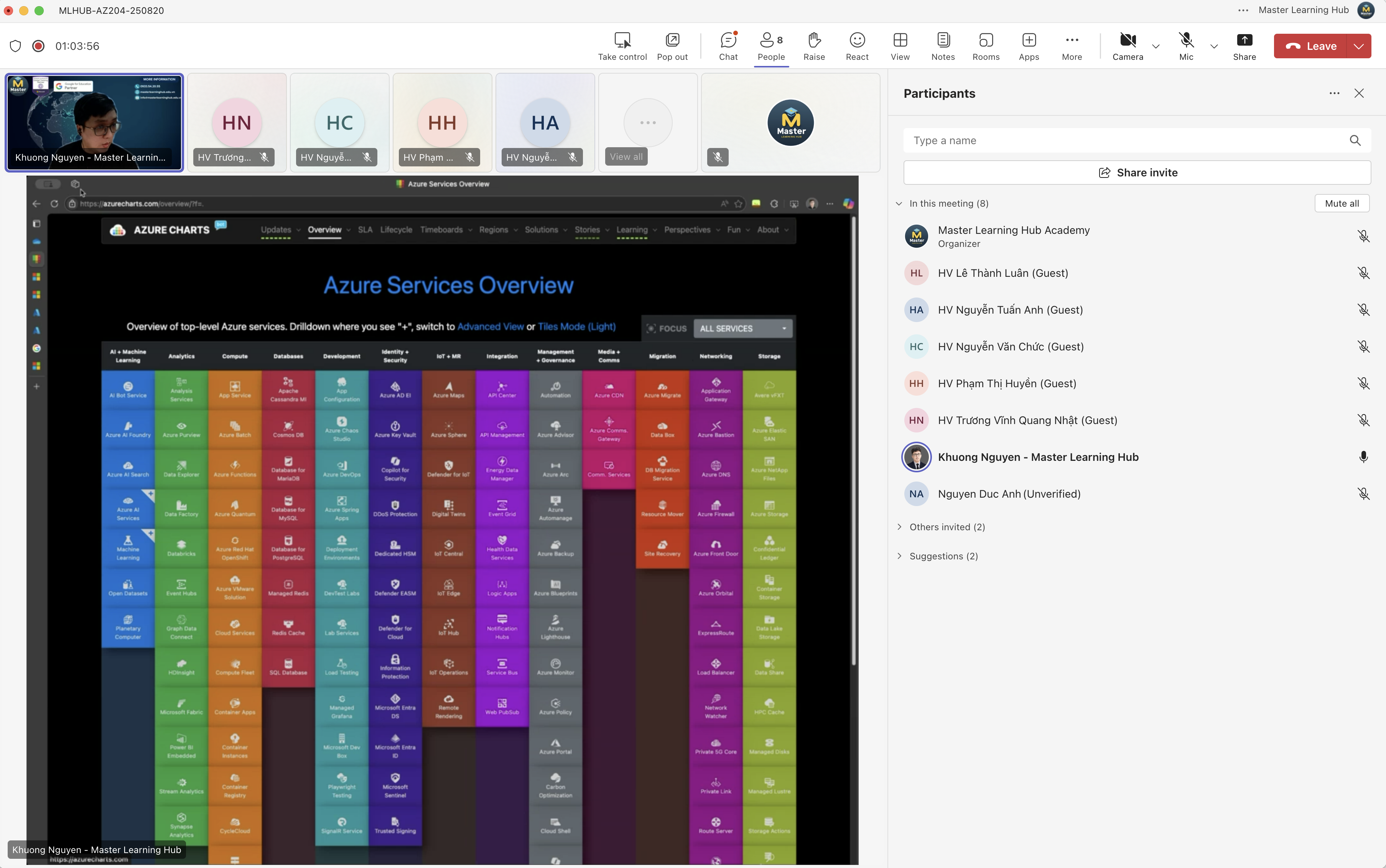Open the Overview tab in Azure Charts
The image size is (1386, 868).
click(x=324, y=230)
